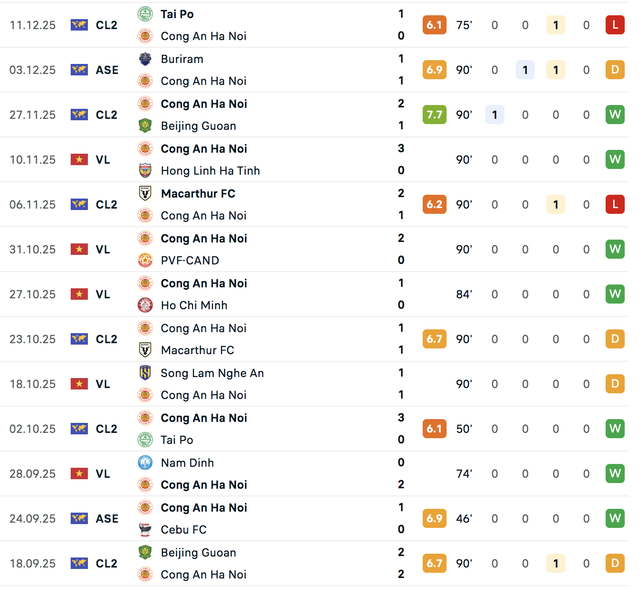Viewport: 640px width, 589px height.
Task: Click the 28.09.25 match date
Action: coord(33,474)
